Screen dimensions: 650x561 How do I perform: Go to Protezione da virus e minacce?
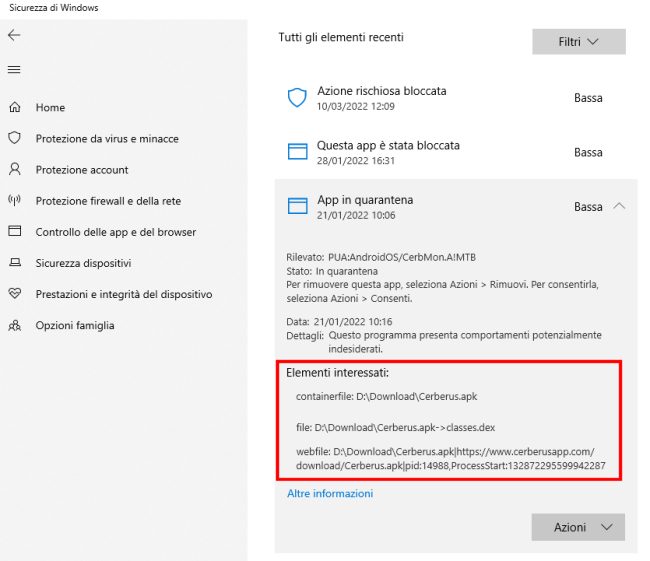point(107,139)
